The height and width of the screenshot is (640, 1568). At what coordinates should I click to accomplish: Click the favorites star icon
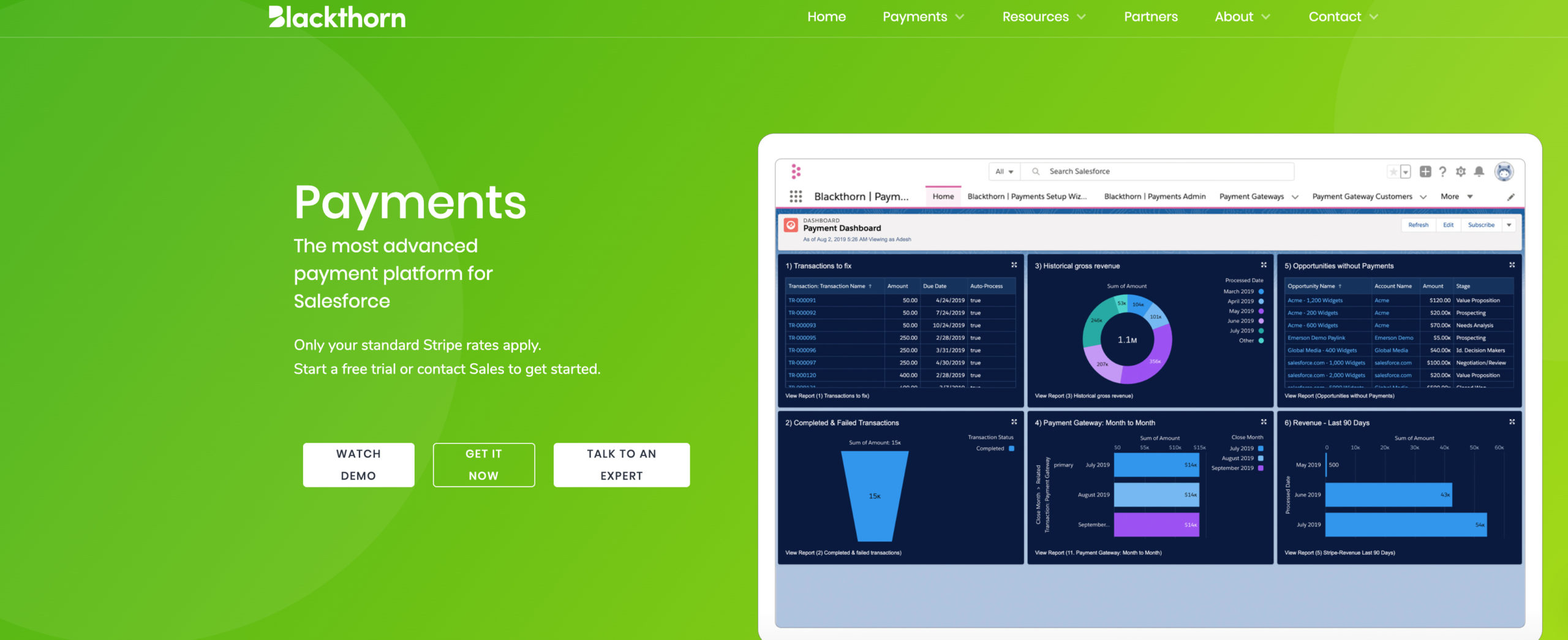pos(1393,172)
